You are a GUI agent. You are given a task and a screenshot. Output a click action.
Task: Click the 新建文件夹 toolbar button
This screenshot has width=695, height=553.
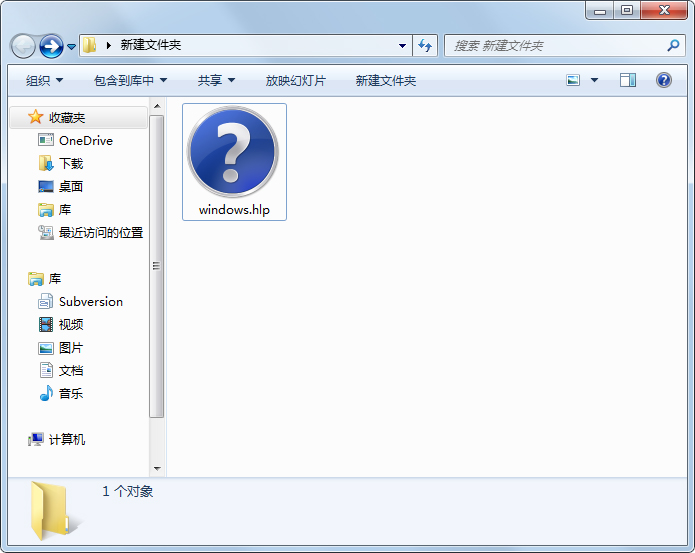pos(385,80)
